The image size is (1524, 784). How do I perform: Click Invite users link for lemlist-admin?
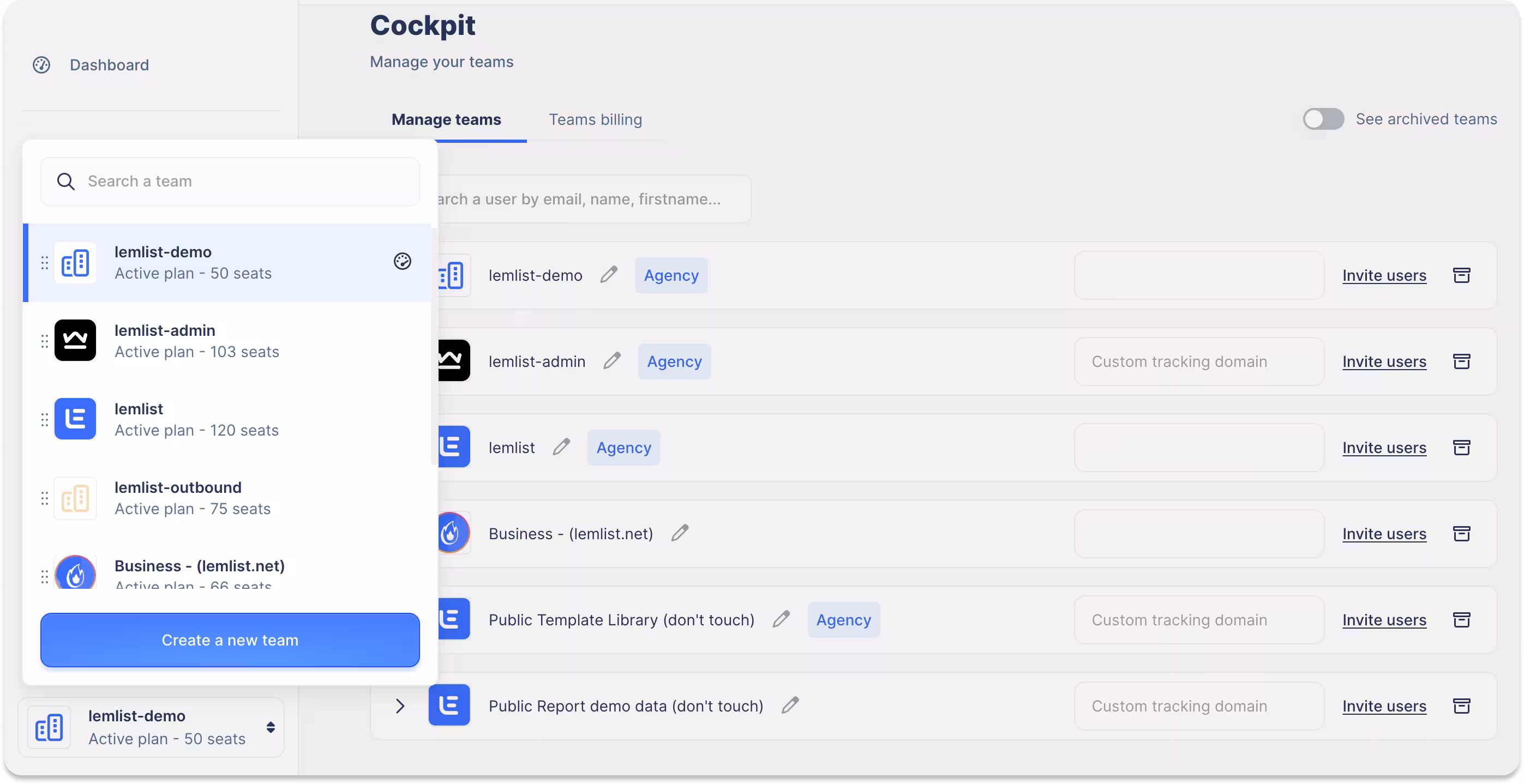[x=1384, y=361]
